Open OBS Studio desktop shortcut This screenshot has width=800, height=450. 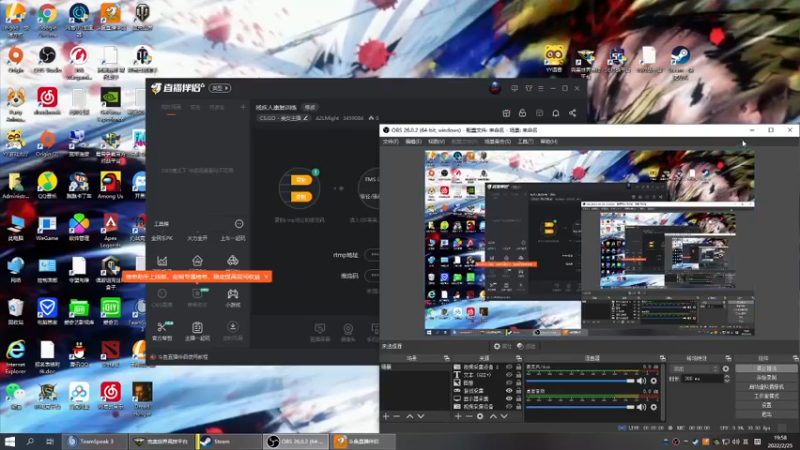pos(47,60)
